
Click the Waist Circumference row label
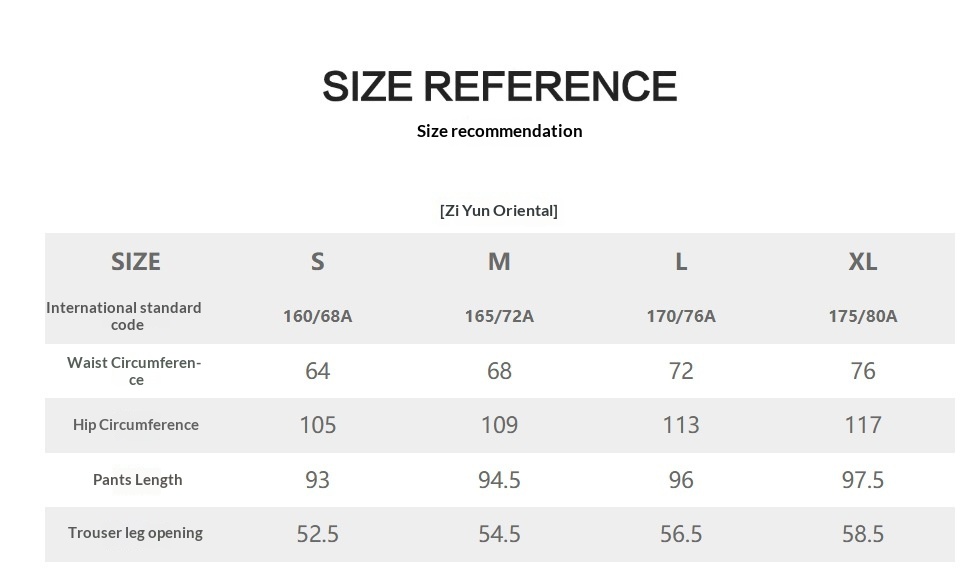pos(134,371)
